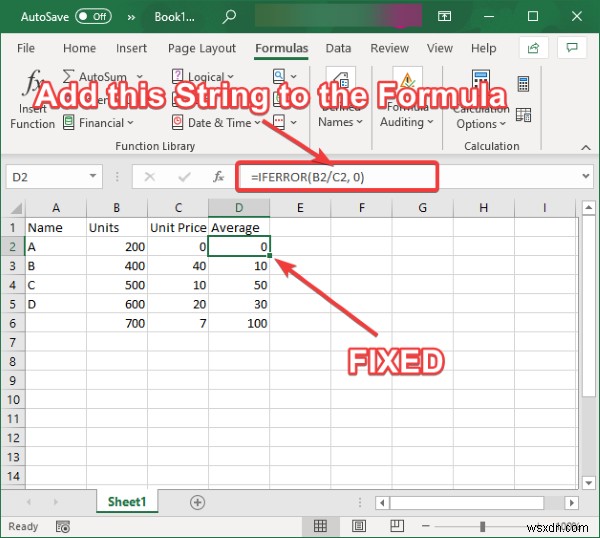Click the cell containing 100
Image resolution: width=600 pixels, height=538 pixels.
239,323
